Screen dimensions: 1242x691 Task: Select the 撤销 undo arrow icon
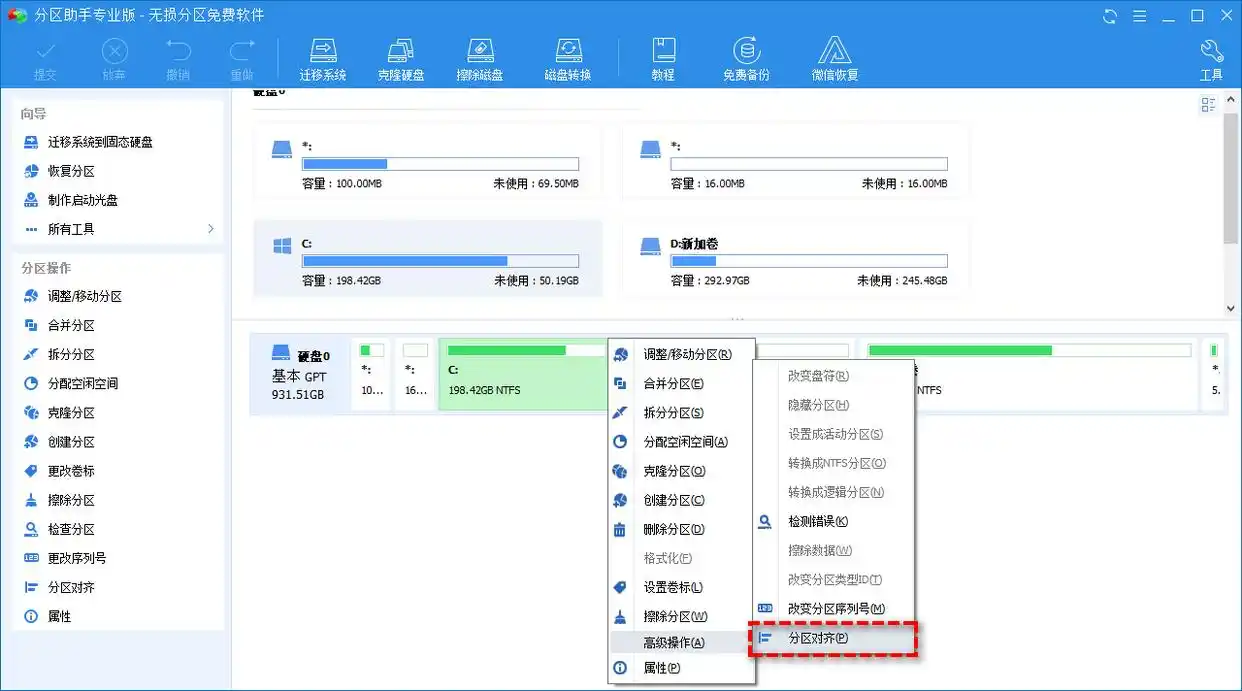178,57
